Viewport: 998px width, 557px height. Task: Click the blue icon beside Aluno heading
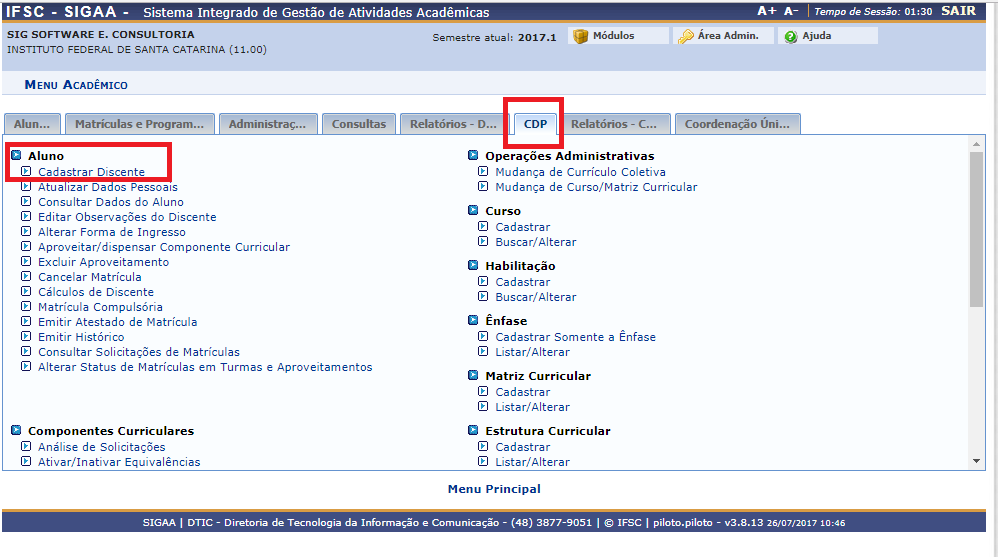click(16, 156)
